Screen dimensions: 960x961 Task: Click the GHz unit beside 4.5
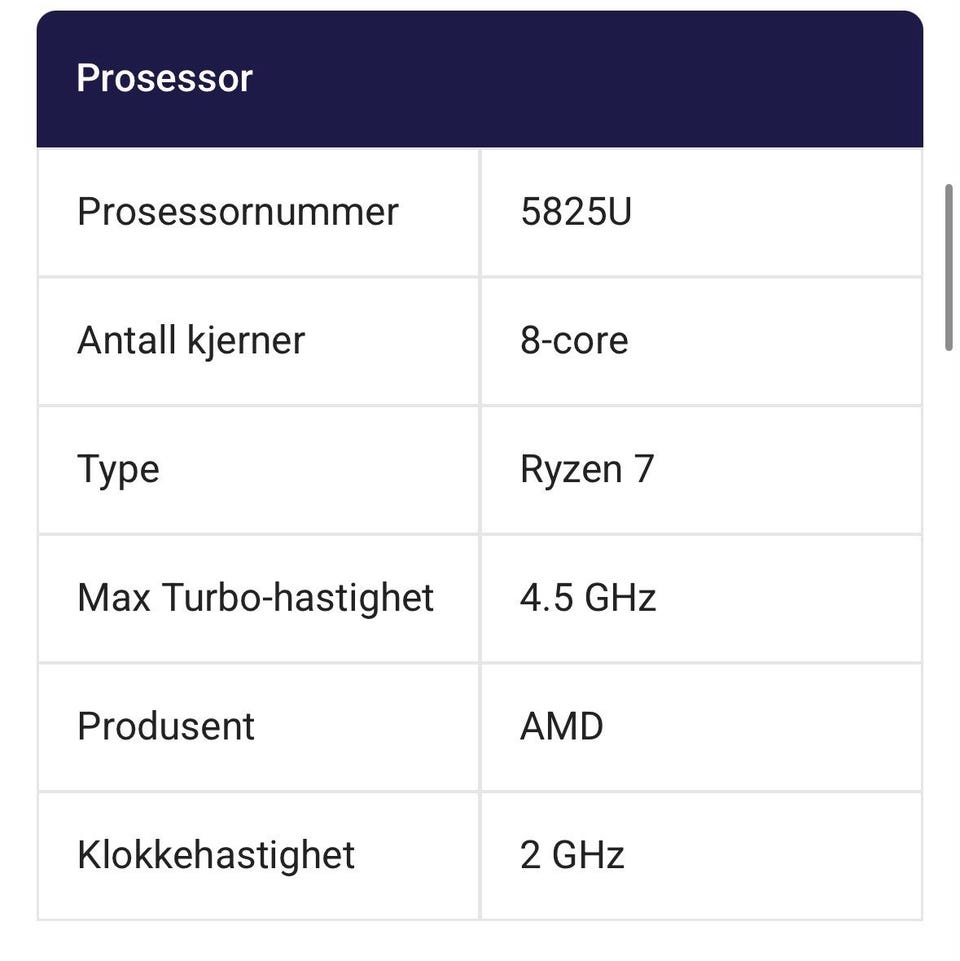[620, 598]
